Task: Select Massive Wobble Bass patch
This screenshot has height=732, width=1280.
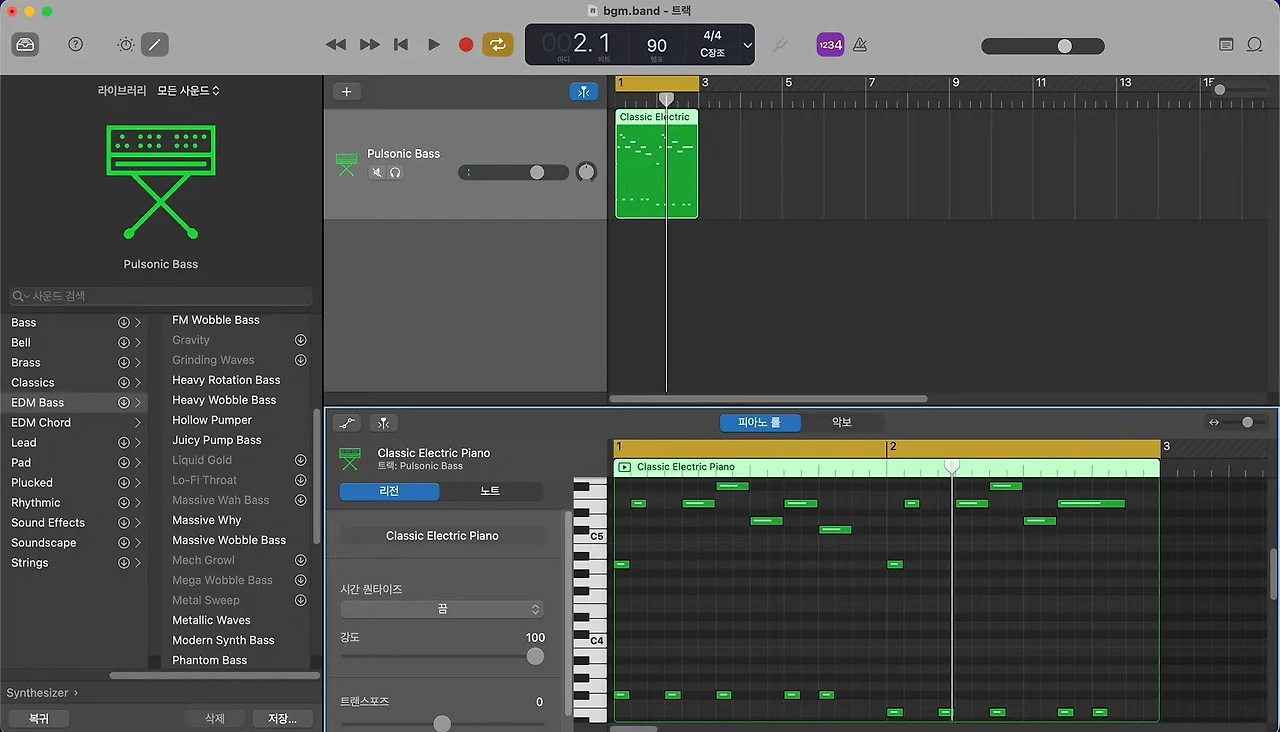Action: coord(229,540)
